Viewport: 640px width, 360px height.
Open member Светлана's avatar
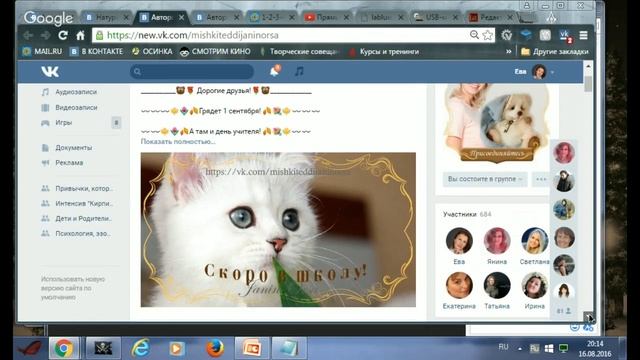[534, 241]
